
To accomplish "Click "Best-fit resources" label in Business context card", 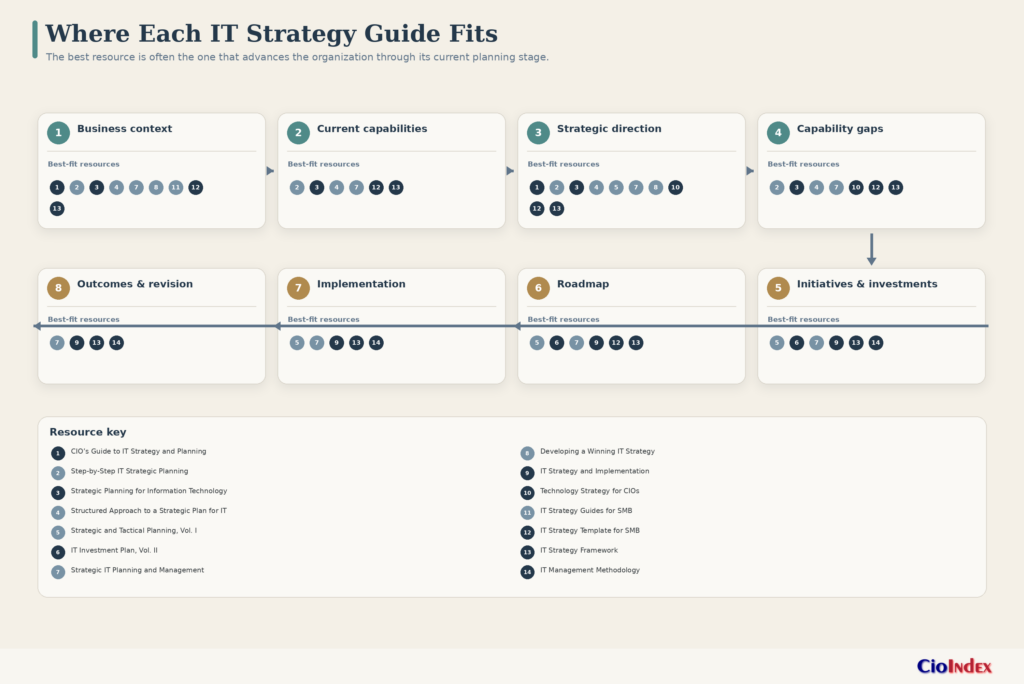I will (x=84, y=164).
